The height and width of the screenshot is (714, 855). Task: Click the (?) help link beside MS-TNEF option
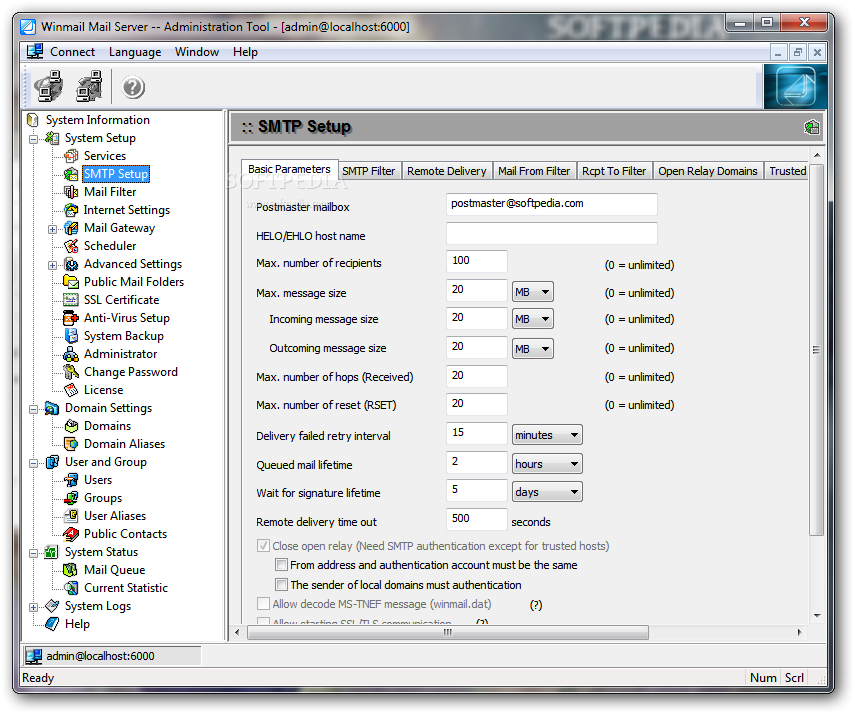pyautogui.click(x=536, y=605)
